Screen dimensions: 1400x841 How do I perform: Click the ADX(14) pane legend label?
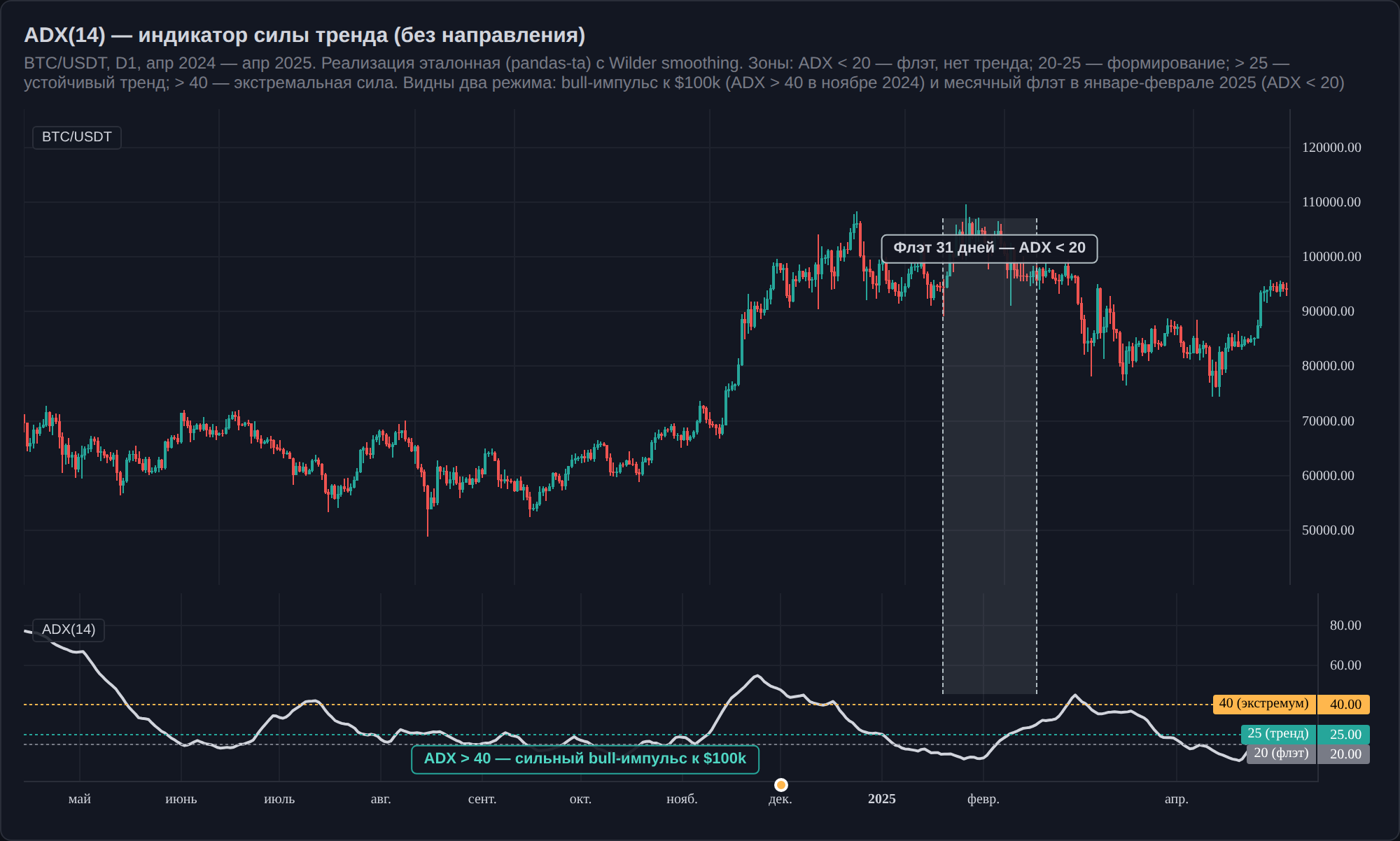pos(69,630)
